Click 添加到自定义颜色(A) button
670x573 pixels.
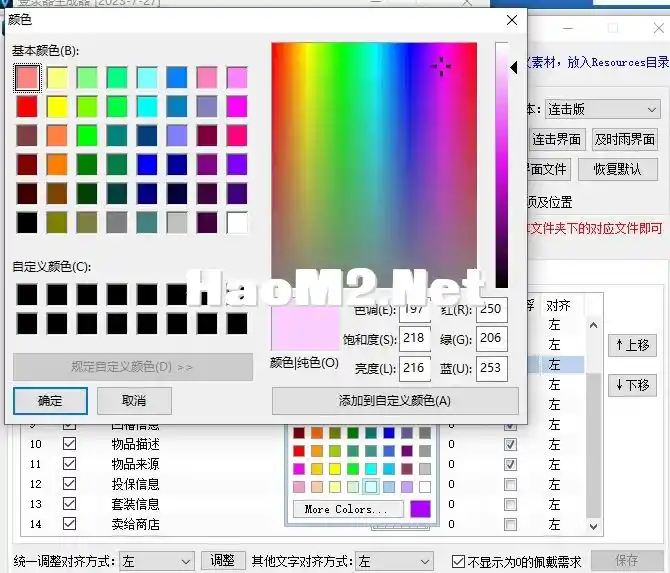point(395,401)
